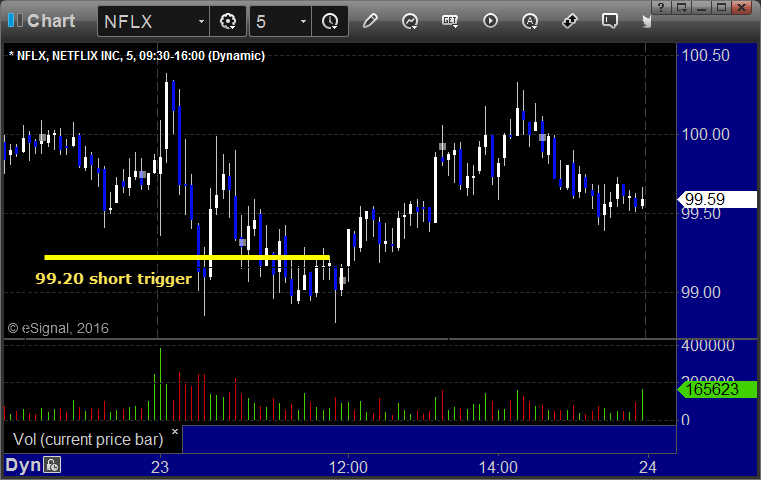Click the 14:00 time axis label
The height and width of the screenshot is (480, 761).
point(498,467)
